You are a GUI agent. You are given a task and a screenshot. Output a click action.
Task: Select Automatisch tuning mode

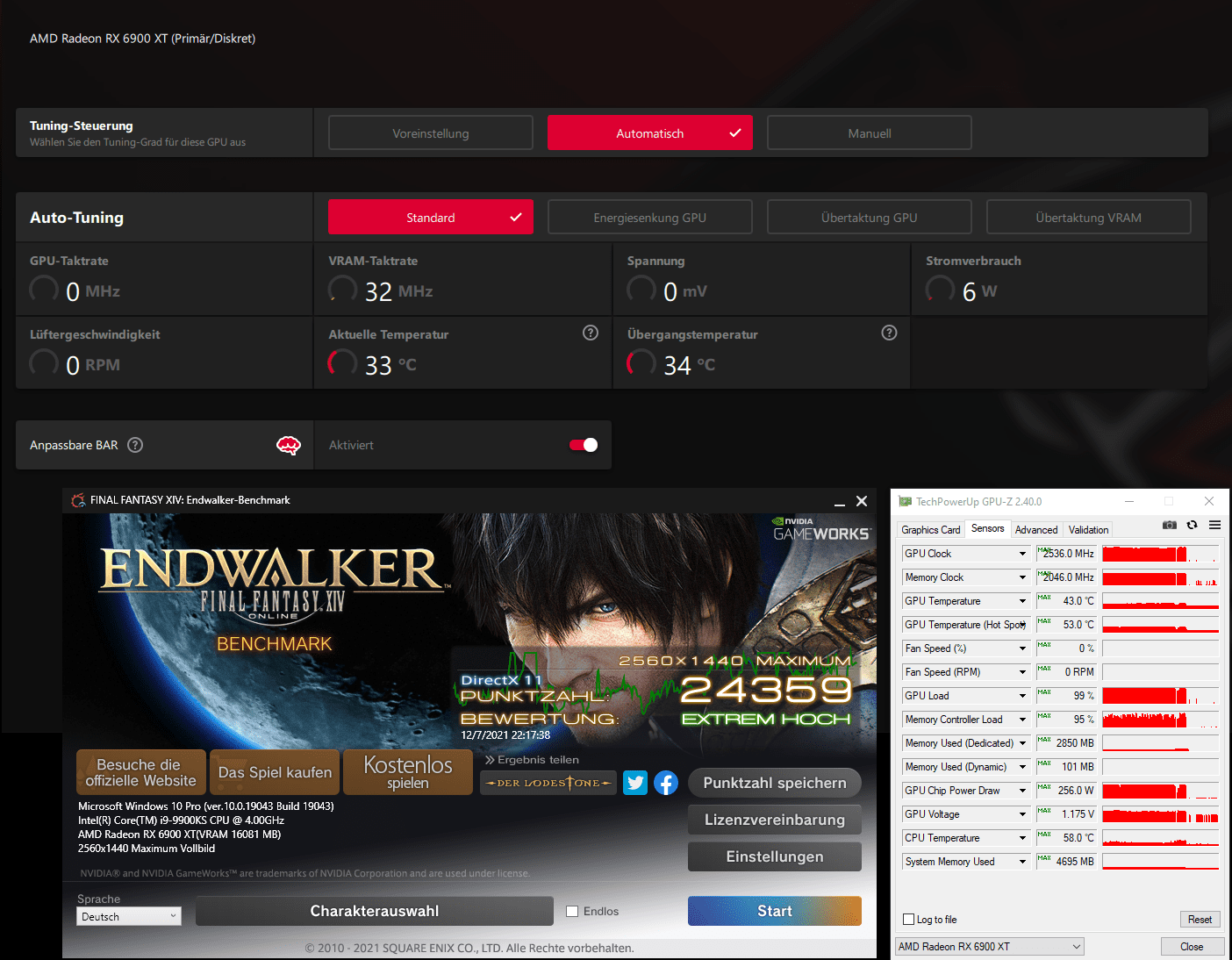[x=650, y=133]
